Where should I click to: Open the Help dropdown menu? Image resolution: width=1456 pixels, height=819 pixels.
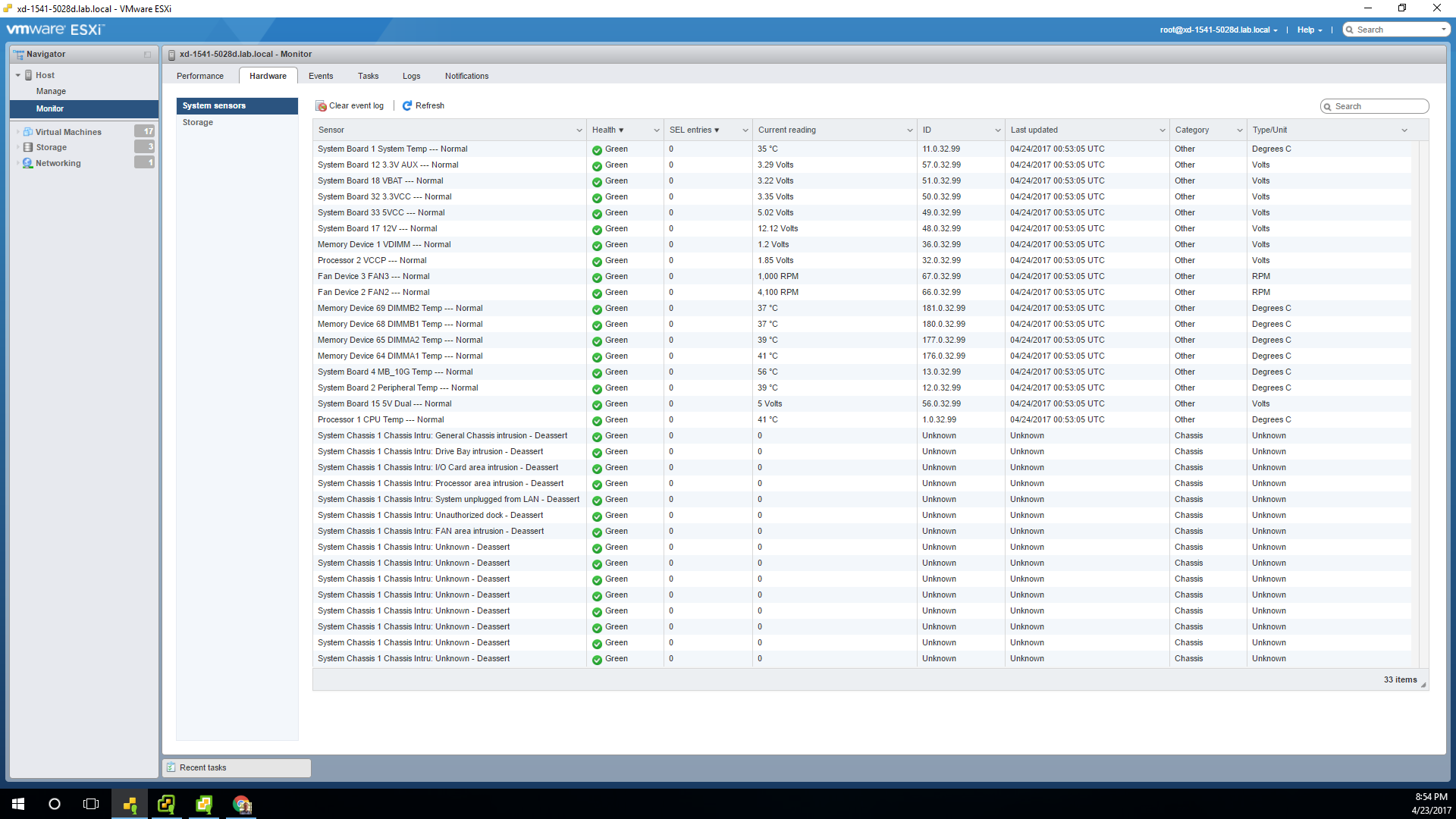pos(1310,30)
